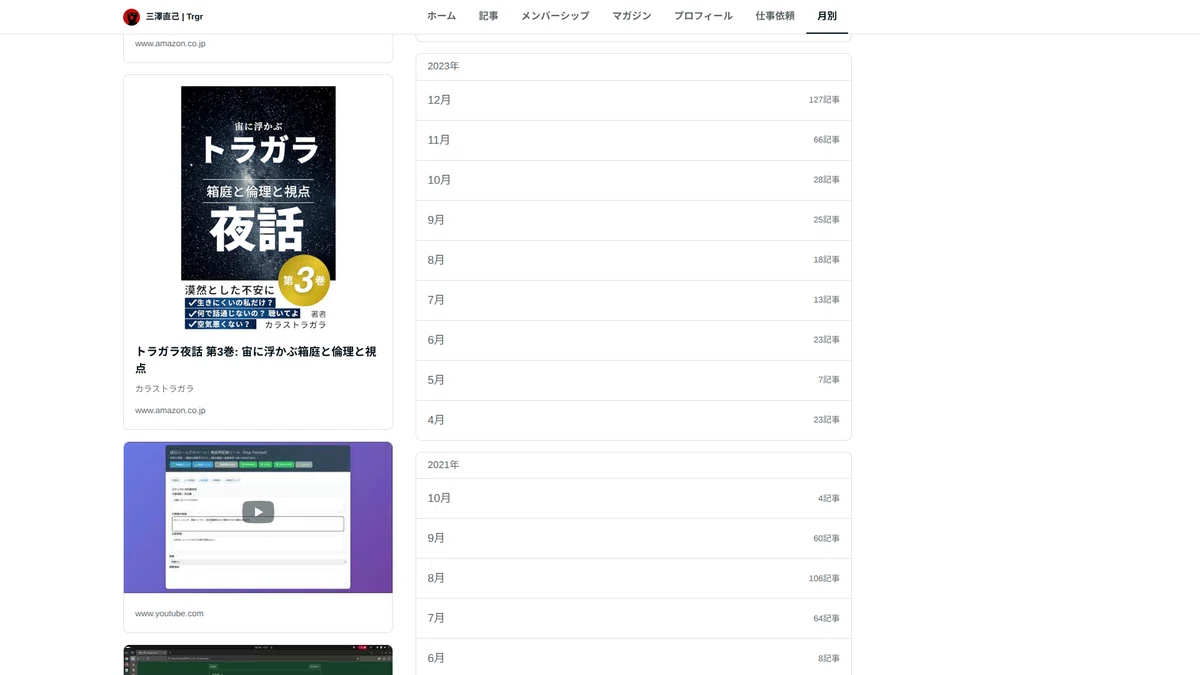
Task: Switch to the 記事 tab
Action: [488, 16]
